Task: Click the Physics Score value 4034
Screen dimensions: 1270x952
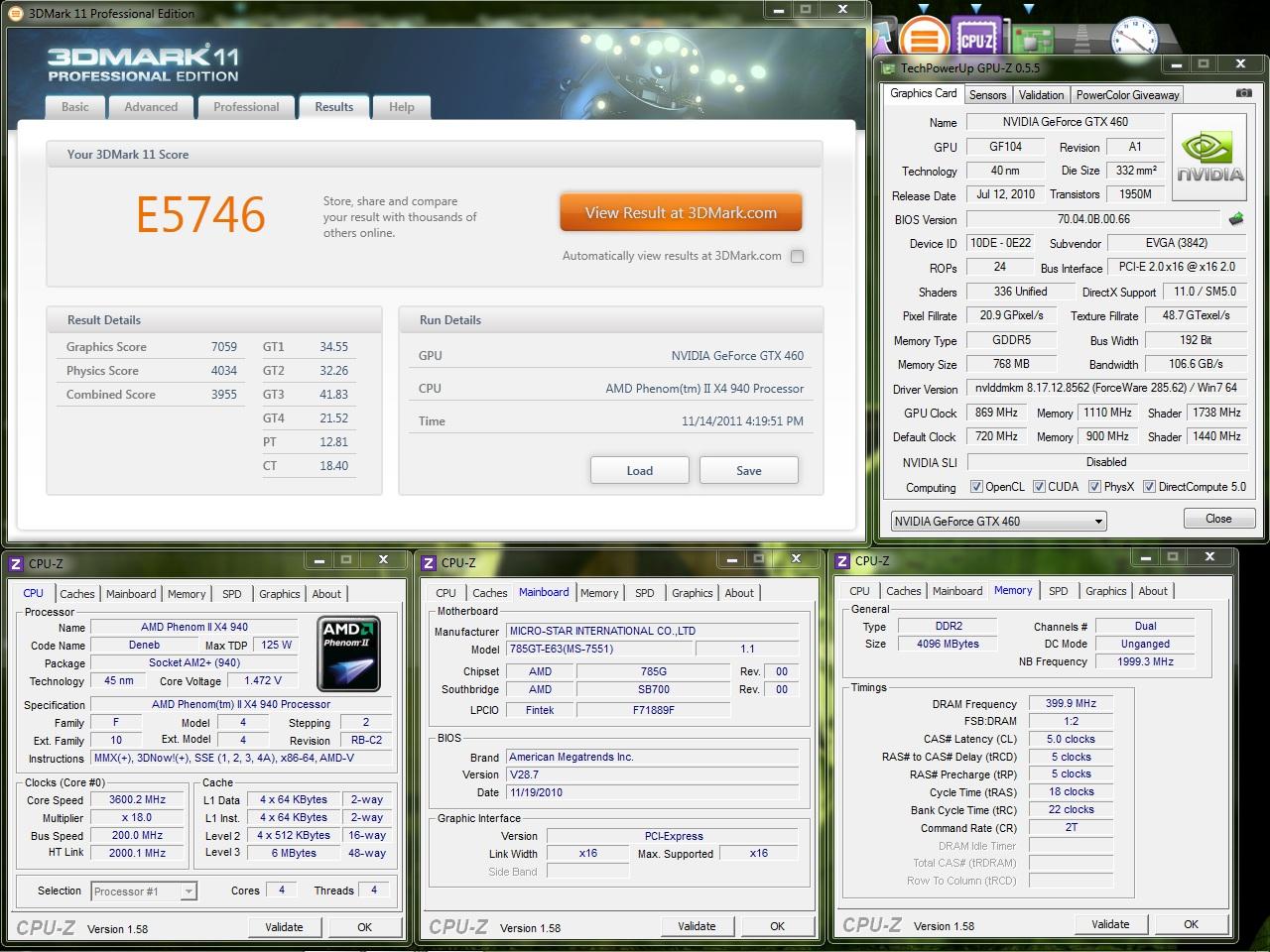Action: tap(224, 371)
